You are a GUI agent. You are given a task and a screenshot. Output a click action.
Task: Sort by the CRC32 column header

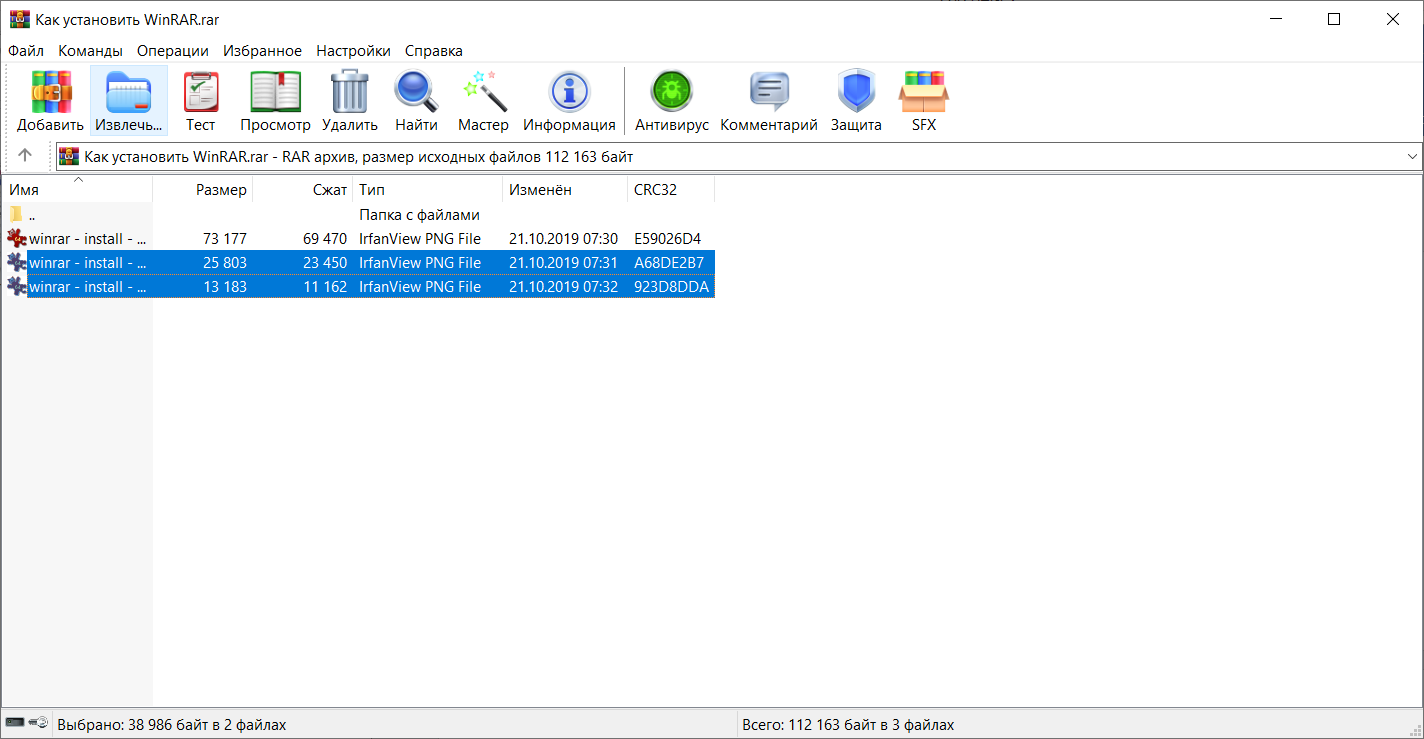click(671, 189)
